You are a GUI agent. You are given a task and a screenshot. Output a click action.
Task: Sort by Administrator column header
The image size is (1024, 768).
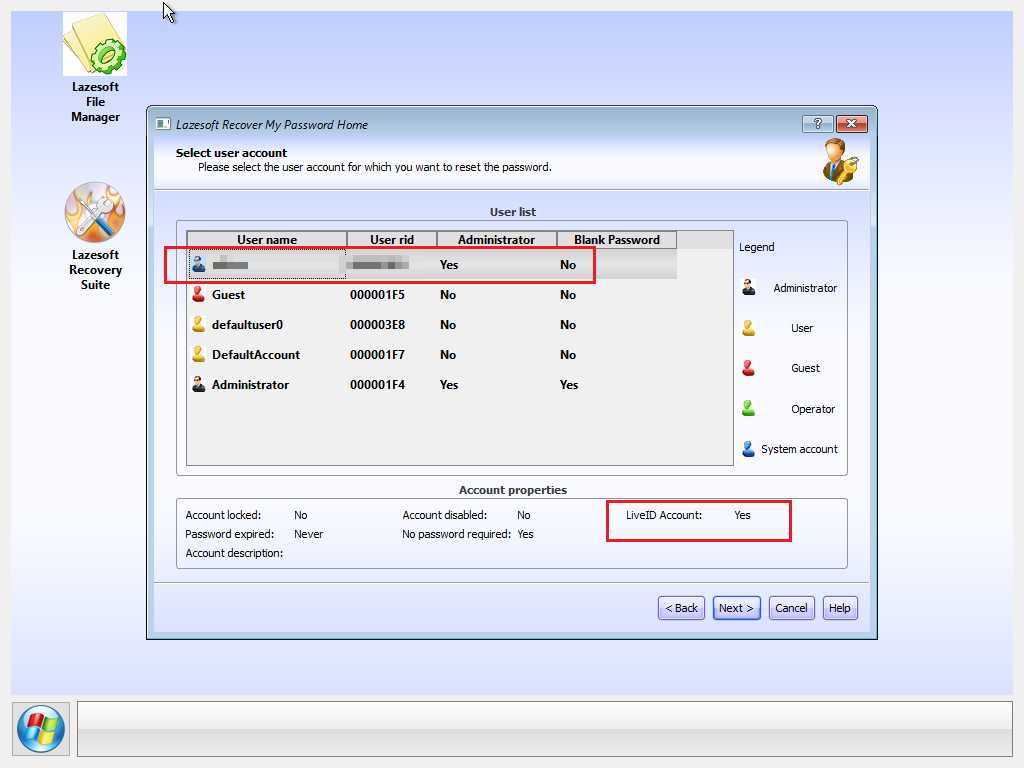(x=496, y=240)
